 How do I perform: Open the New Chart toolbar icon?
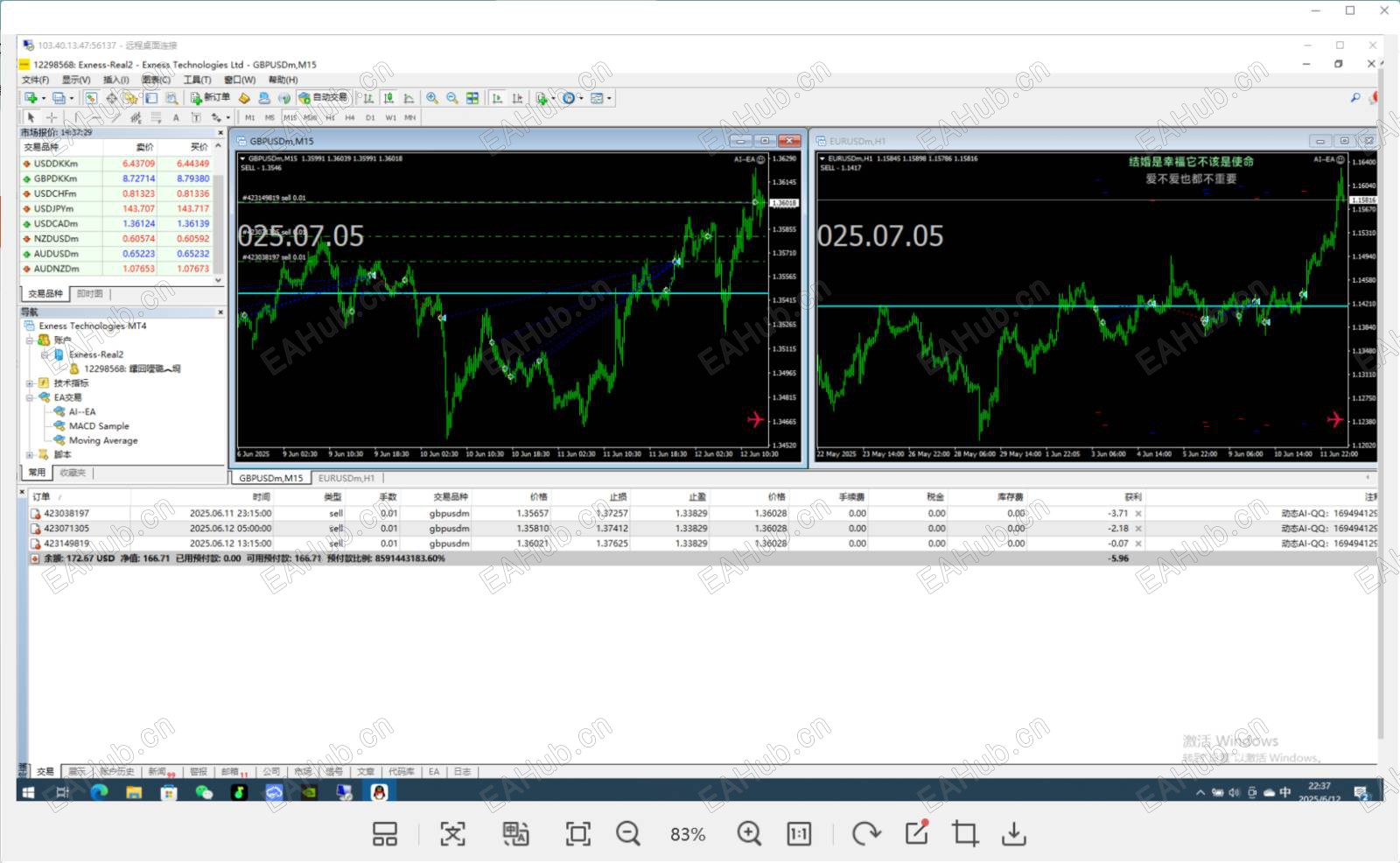click(x=31, y=98)
